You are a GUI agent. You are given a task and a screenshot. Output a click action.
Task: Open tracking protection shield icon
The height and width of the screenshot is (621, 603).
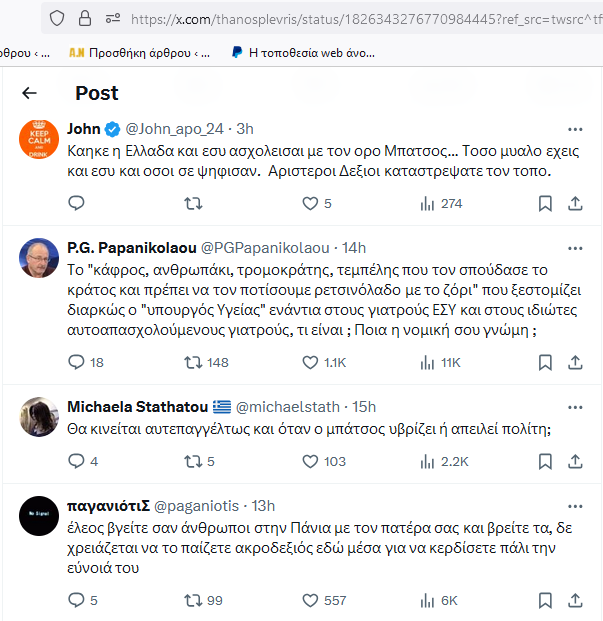point(57,18)
